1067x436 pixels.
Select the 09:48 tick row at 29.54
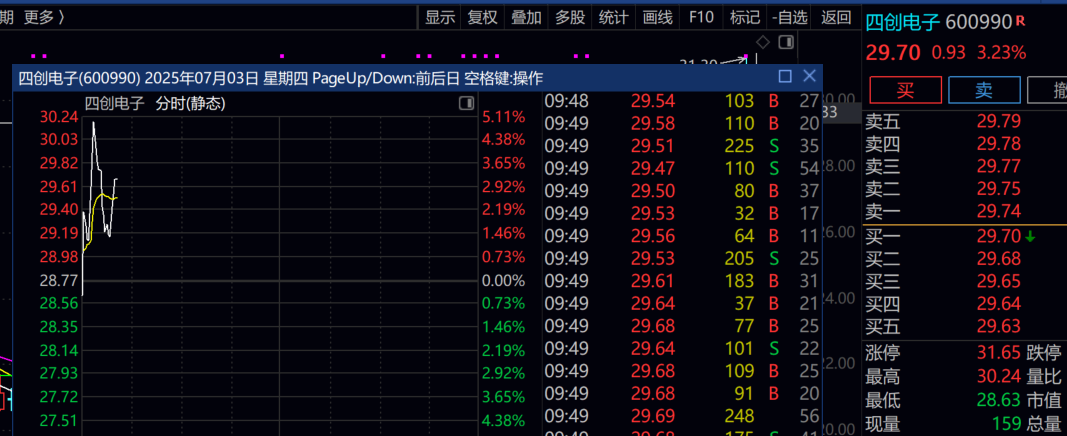682,101
